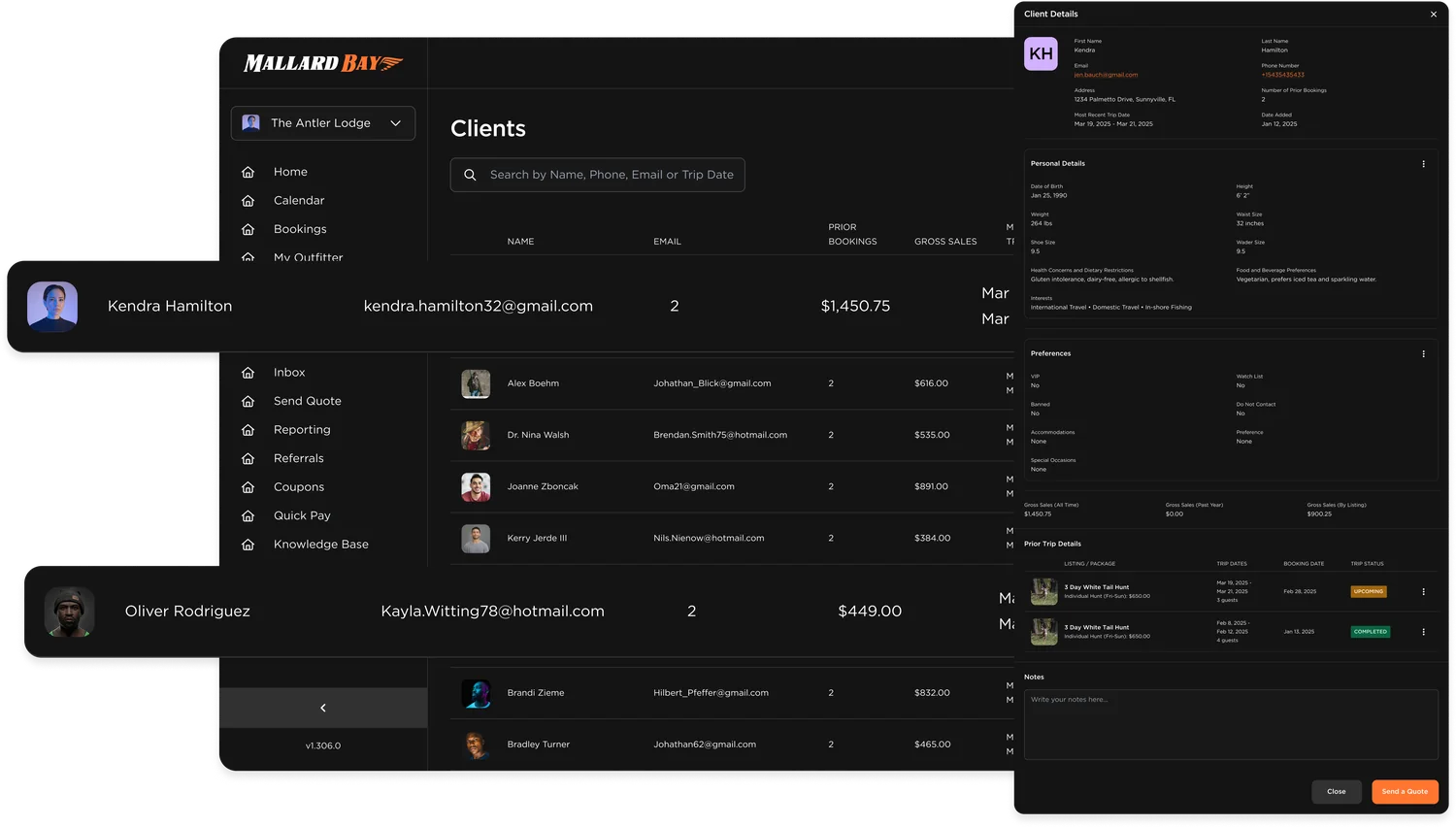
Task: Click the Bookings sidebar icon
Action: (x=248, y=229)
